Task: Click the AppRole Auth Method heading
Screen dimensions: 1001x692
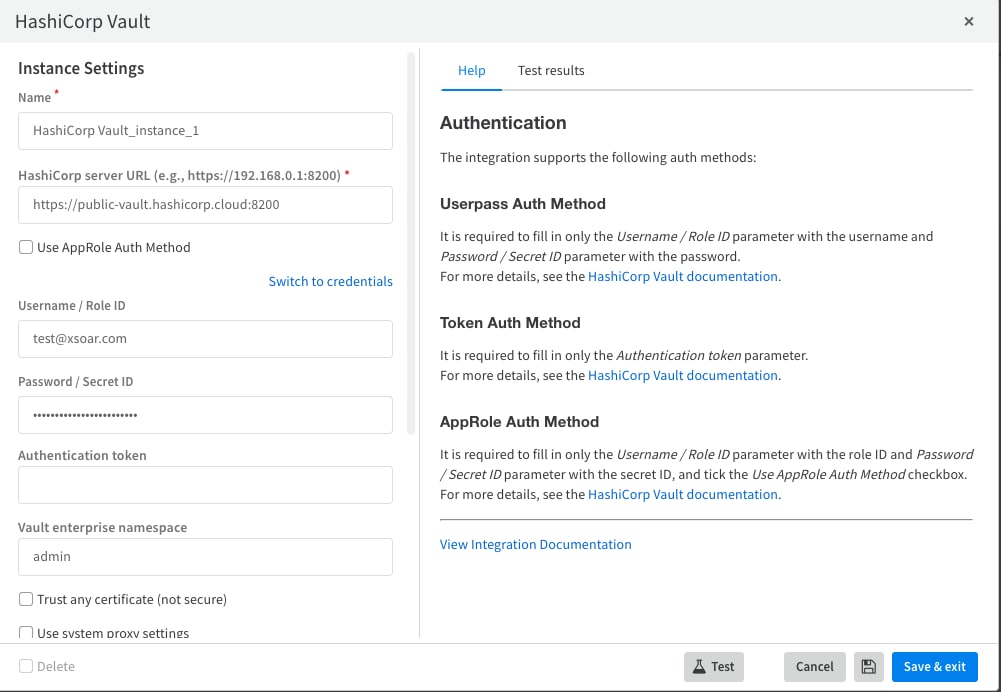Action: point(520,421)
